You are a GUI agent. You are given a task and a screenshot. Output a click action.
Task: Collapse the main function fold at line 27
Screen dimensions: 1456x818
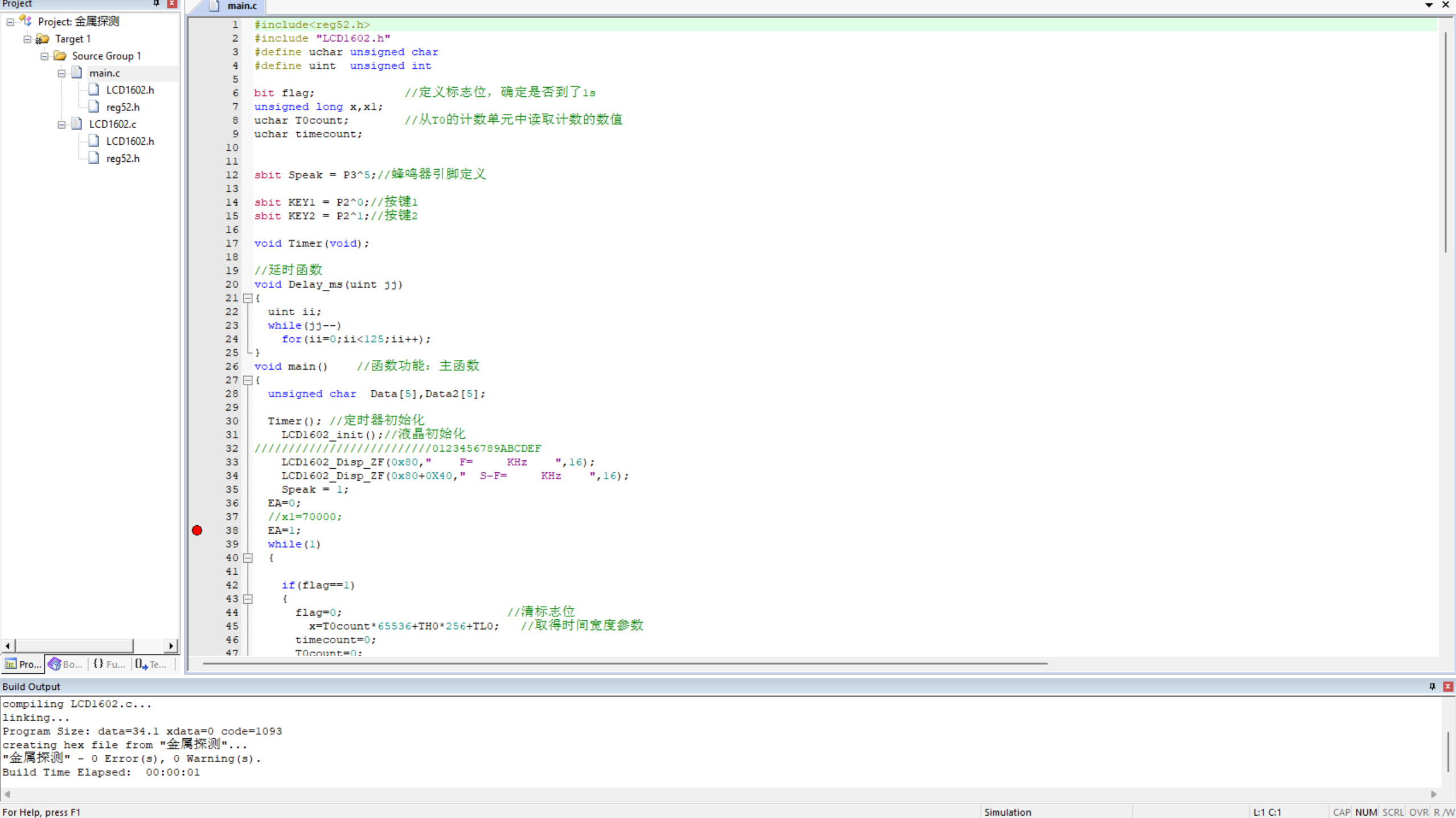(x=248, y=380)
